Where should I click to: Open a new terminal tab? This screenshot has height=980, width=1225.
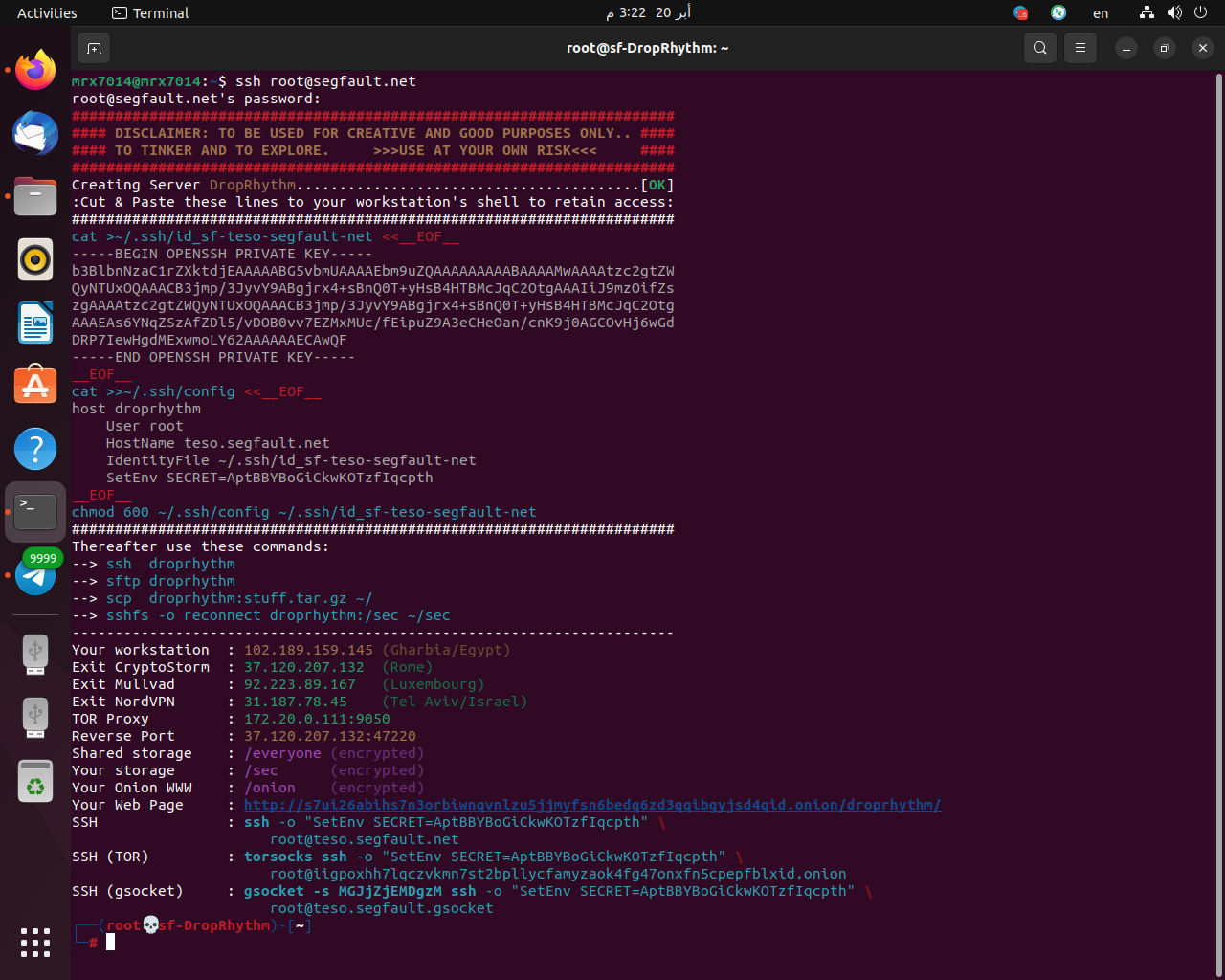[x=94, y=48]
